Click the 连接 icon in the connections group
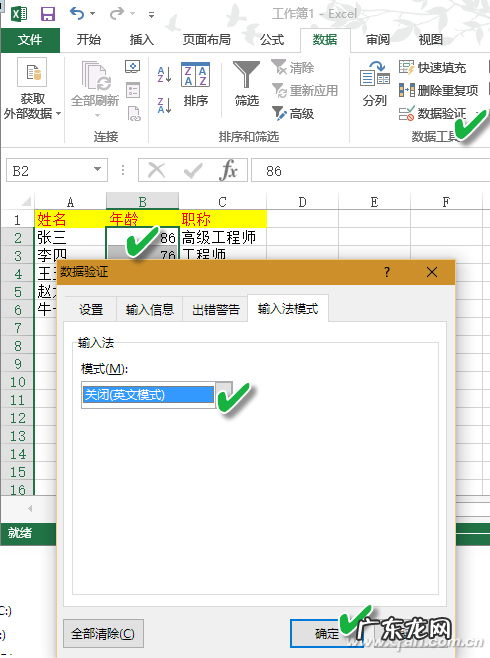This screenshot has height=658, width=490. (x=133, y=67)
